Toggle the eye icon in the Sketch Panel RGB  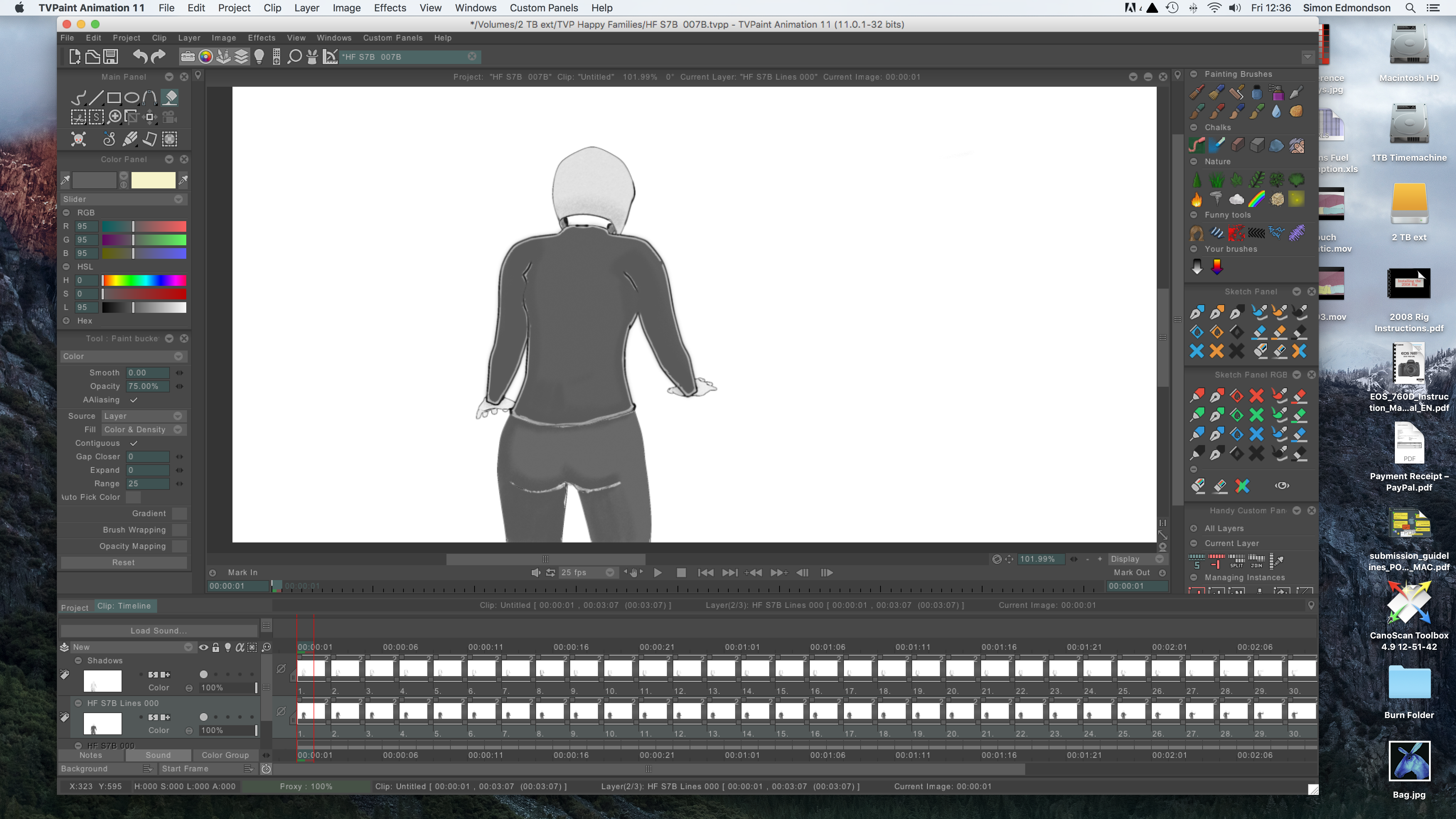click(1282, 486)
